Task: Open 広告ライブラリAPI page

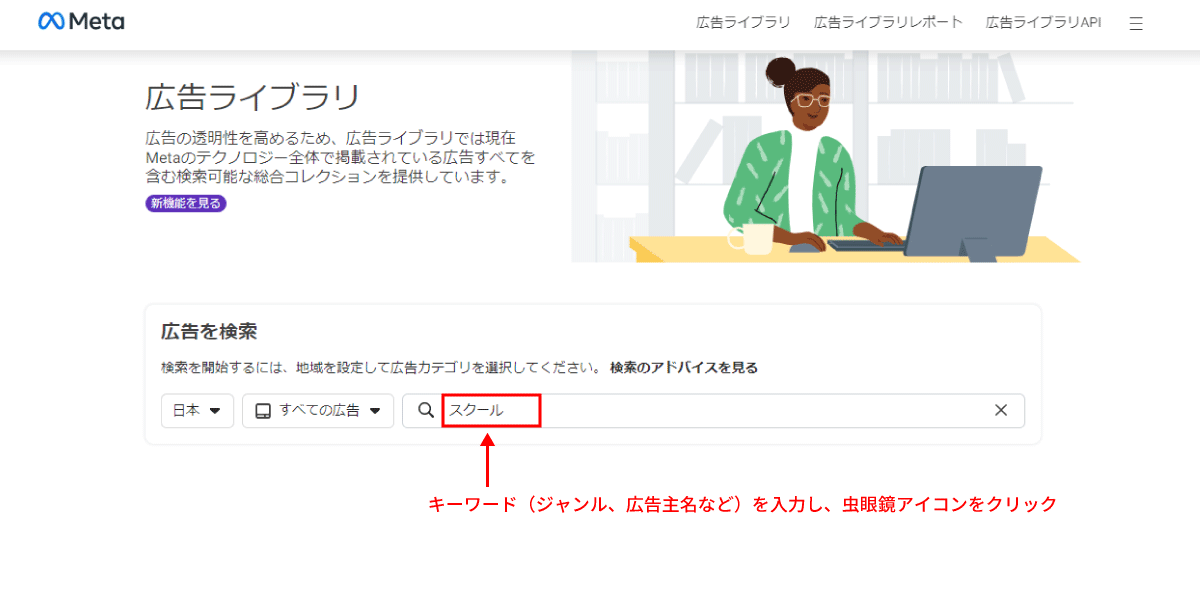Action: click(1043, 22)
